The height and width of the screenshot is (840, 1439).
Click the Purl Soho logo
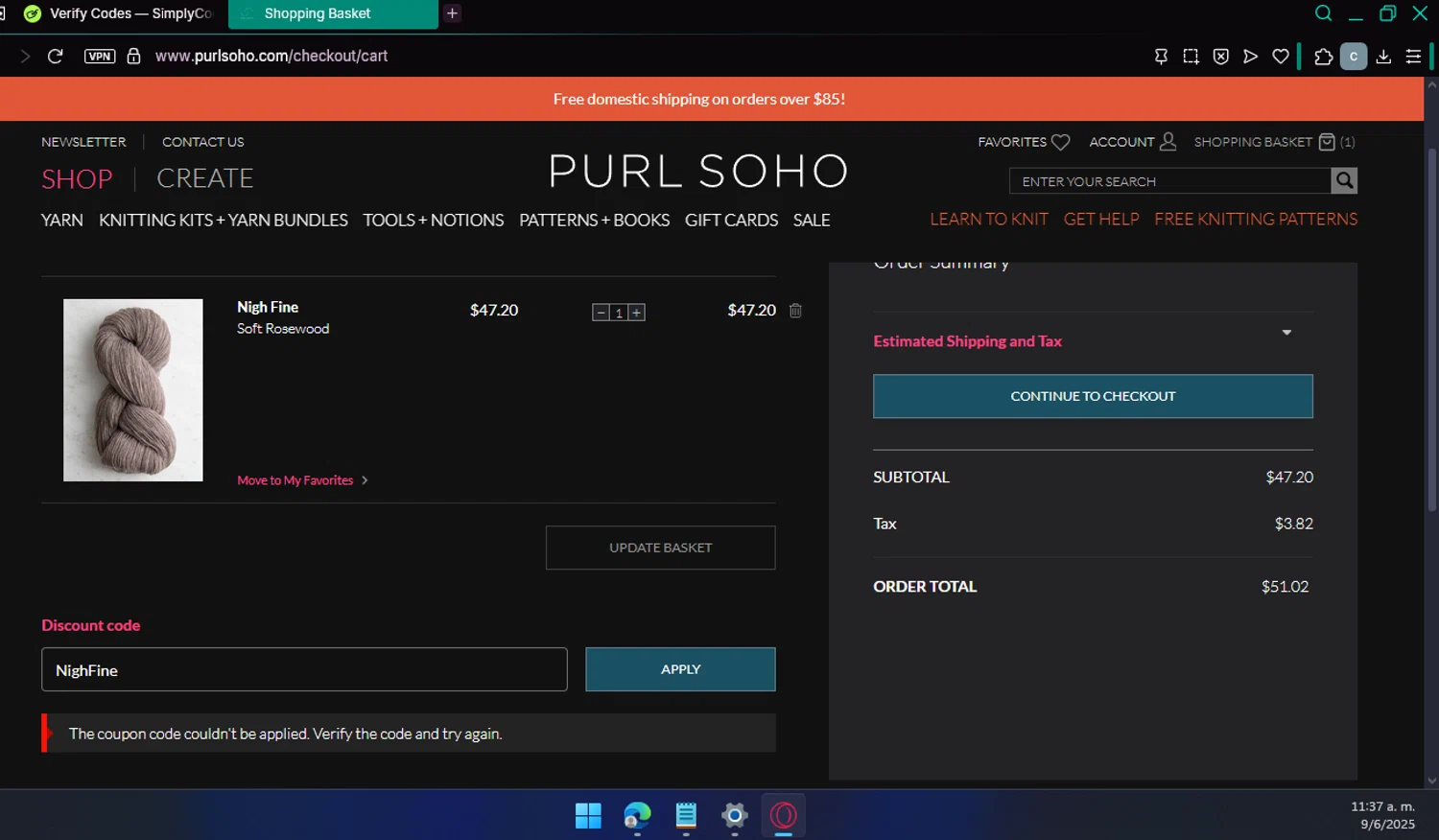699,172
